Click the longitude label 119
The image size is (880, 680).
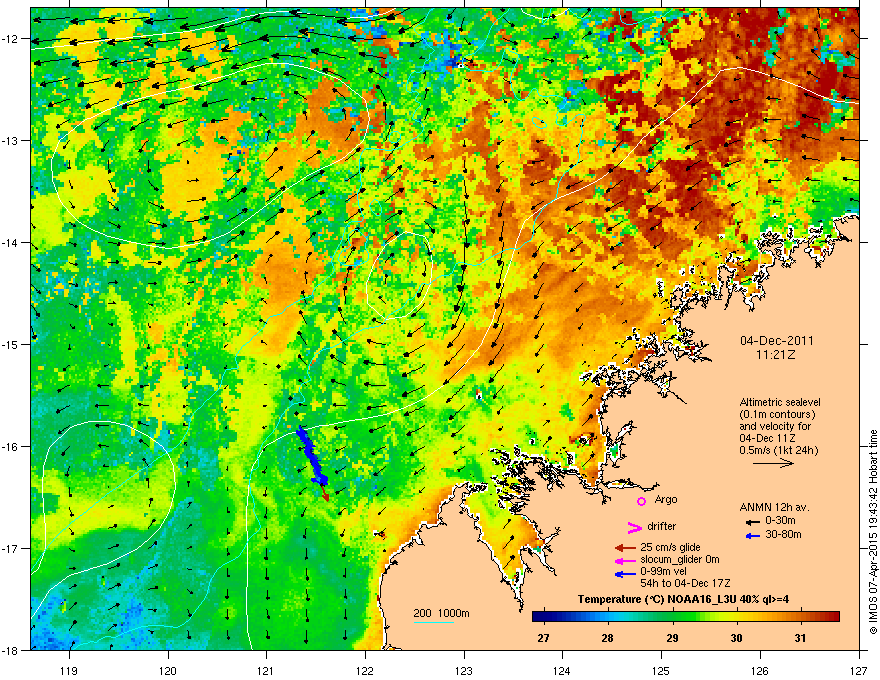[x=69, y=670]
